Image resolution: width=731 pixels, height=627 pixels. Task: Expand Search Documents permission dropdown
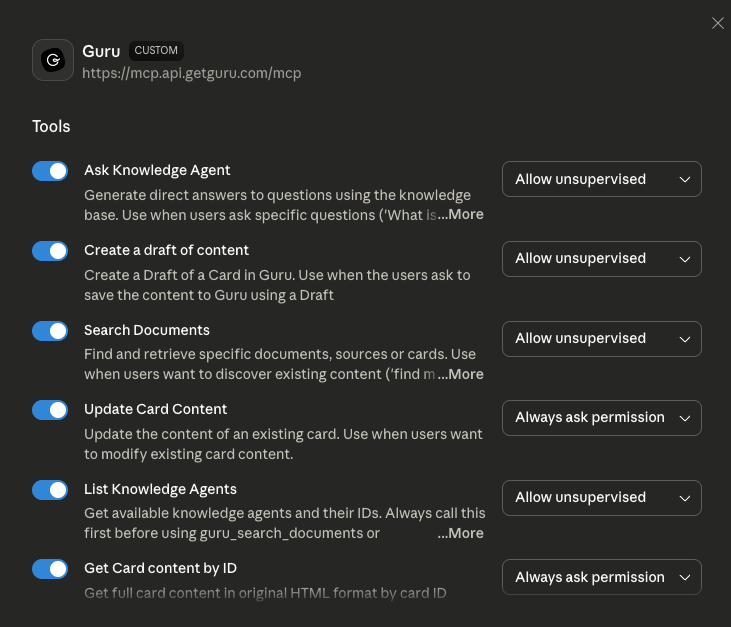(601, 339)
